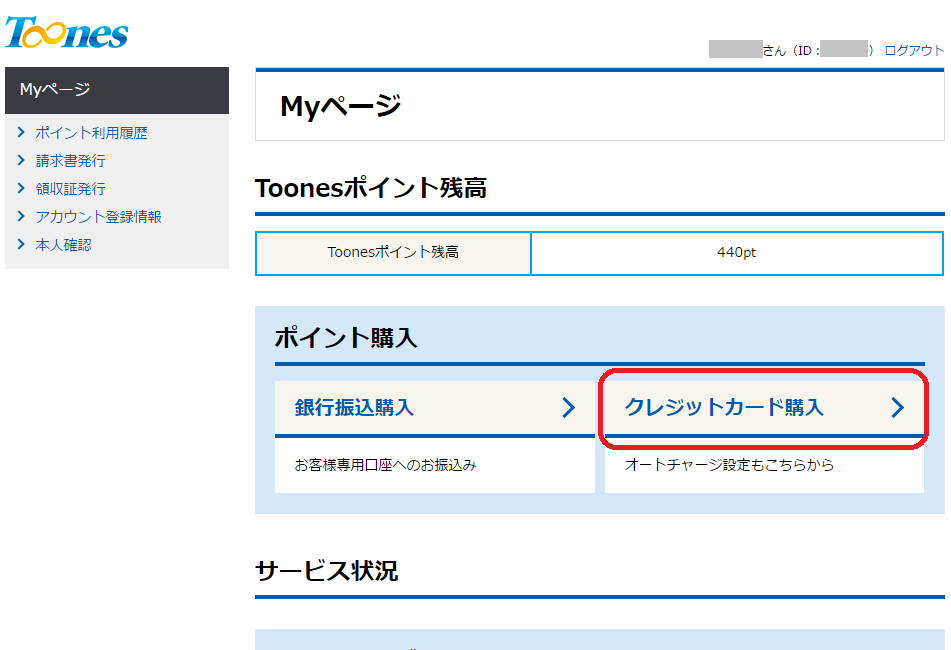Click the Toones logo
Image resolution: width=951 pixels, height=650 pixels.
pos(67,32)
